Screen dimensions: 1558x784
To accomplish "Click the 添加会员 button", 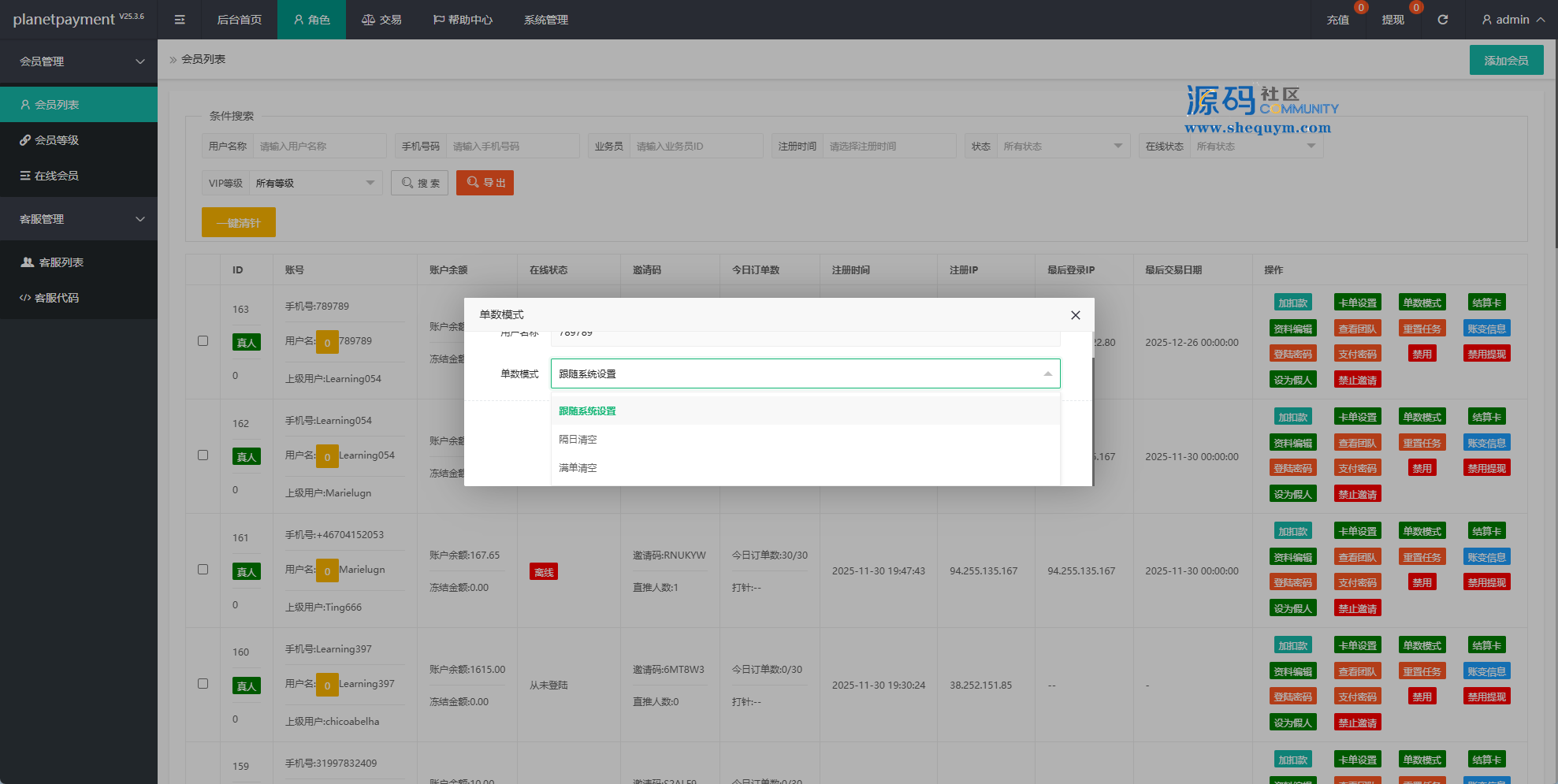I will 1506,61.
